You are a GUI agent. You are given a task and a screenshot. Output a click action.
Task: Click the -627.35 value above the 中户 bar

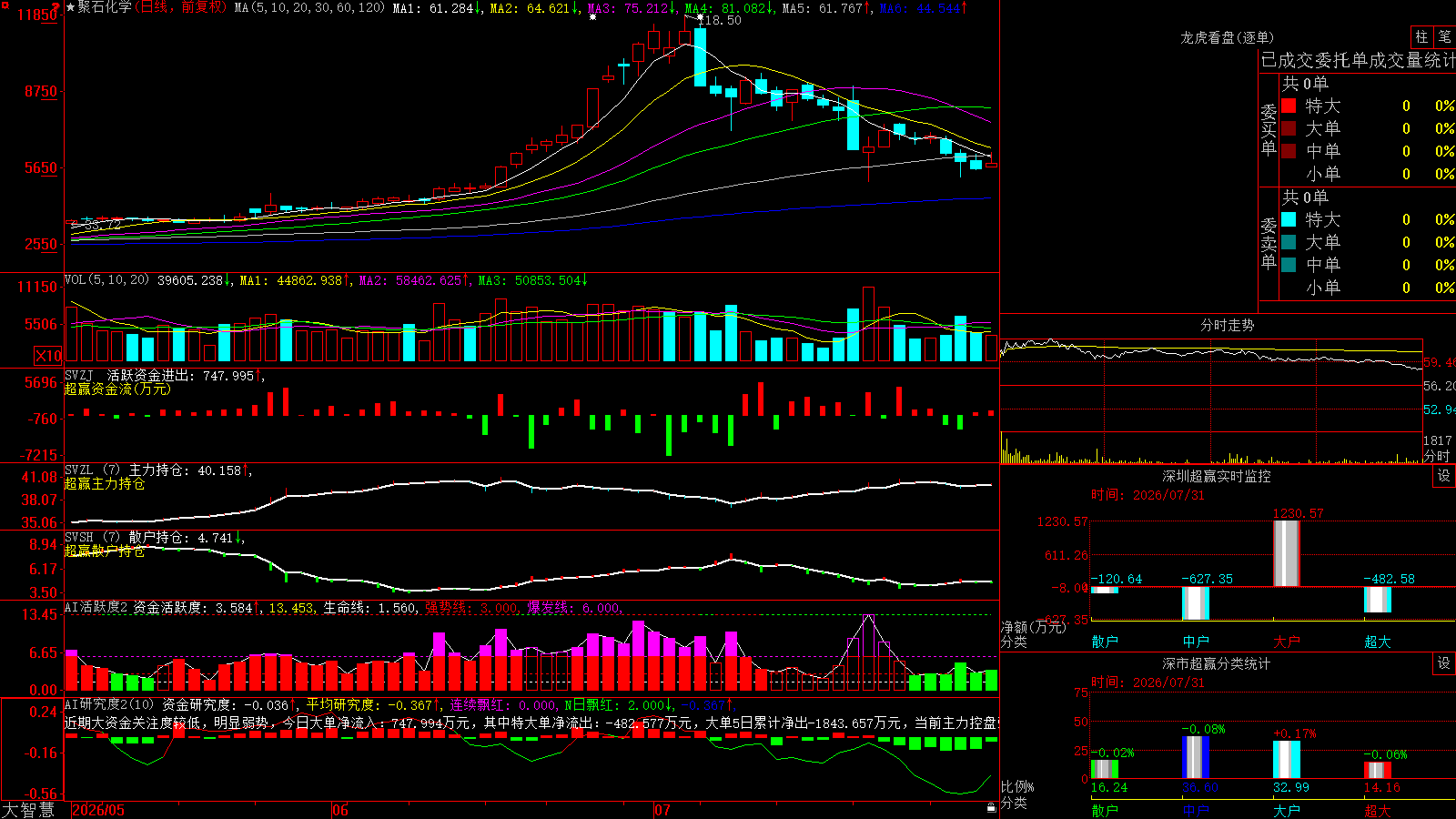1207,579
